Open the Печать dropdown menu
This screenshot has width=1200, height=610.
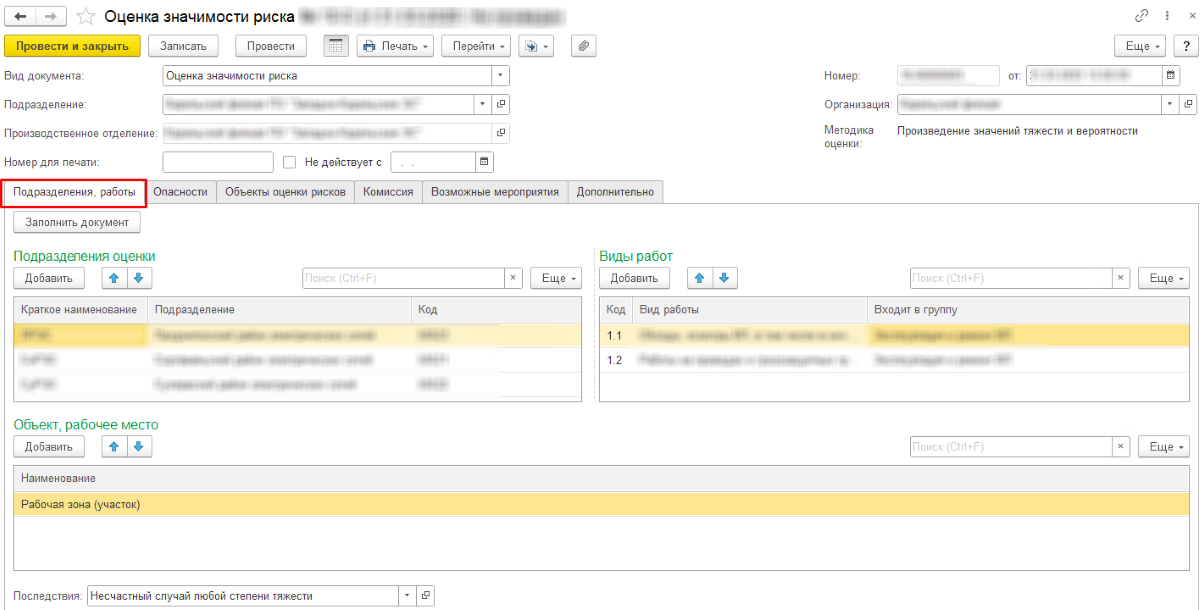pyautogui.click(x=396, y=46)
